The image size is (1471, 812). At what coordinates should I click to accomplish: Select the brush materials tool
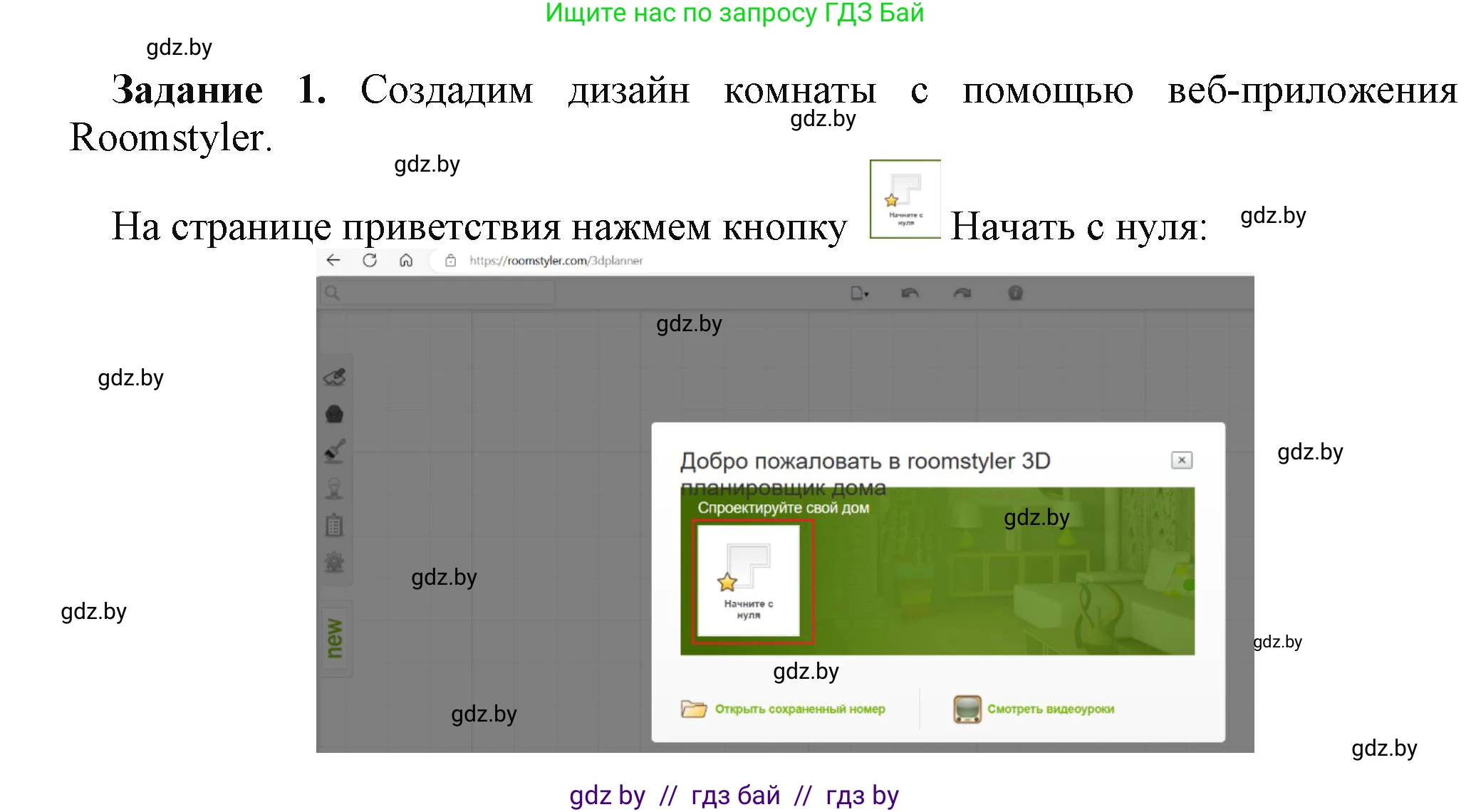click(335, 449)
